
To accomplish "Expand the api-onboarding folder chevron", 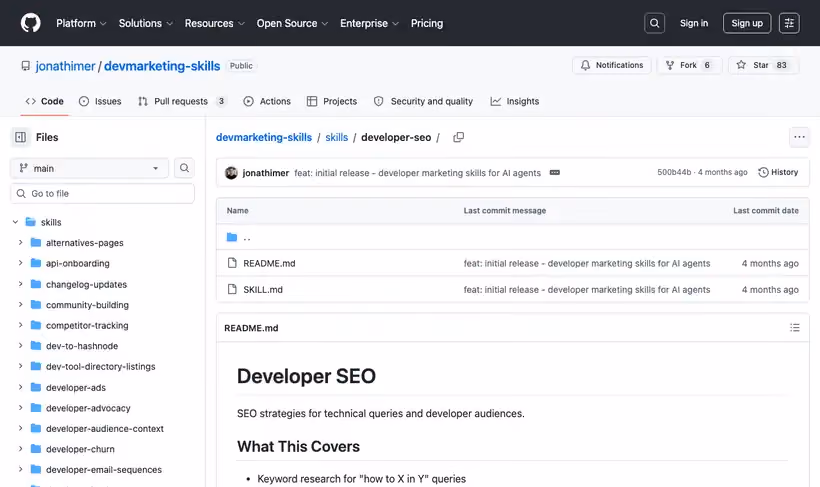I will click(20, 263).
